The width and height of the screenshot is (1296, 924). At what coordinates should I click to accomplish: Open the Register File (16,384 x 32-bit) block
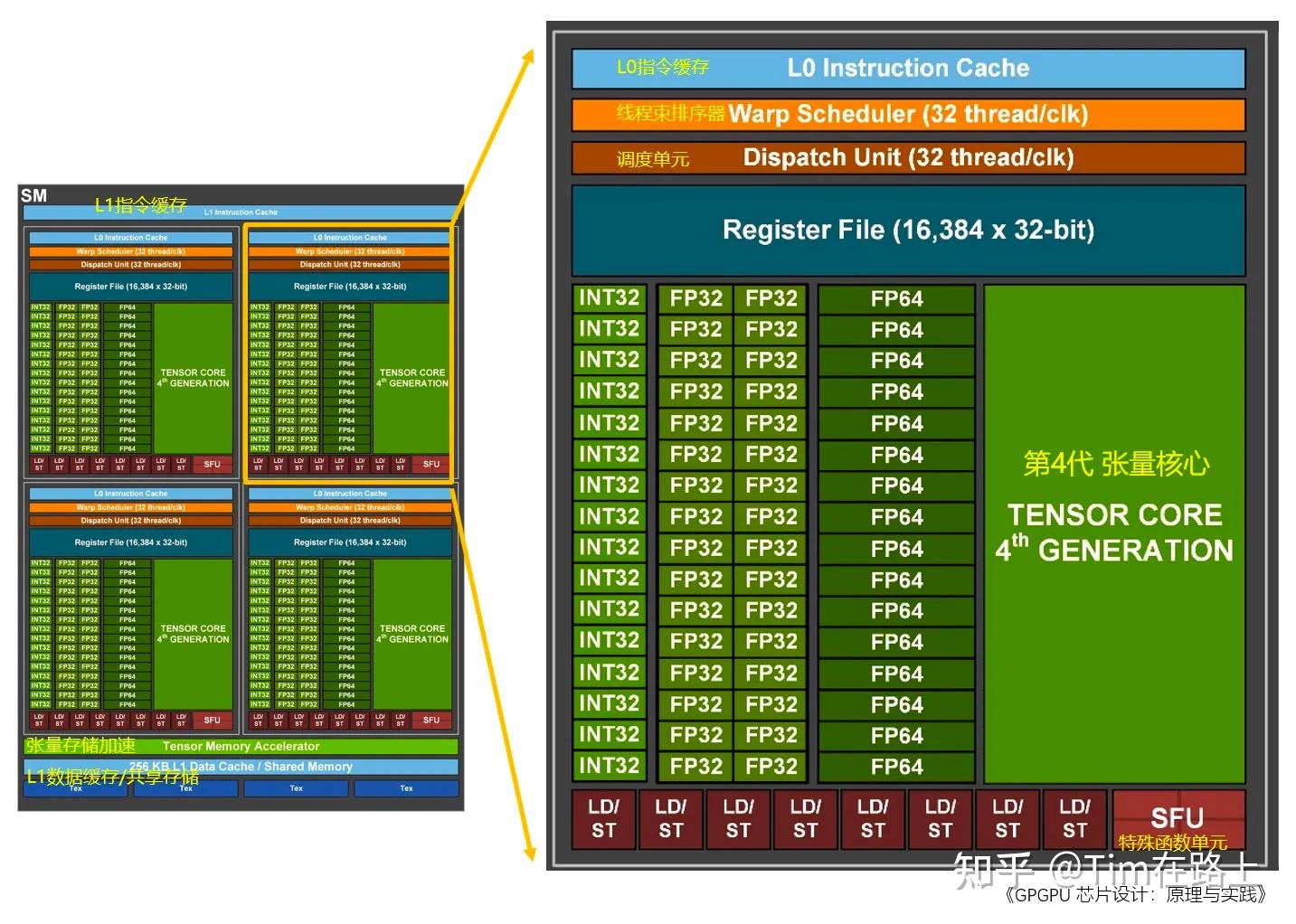pos(907,230)
